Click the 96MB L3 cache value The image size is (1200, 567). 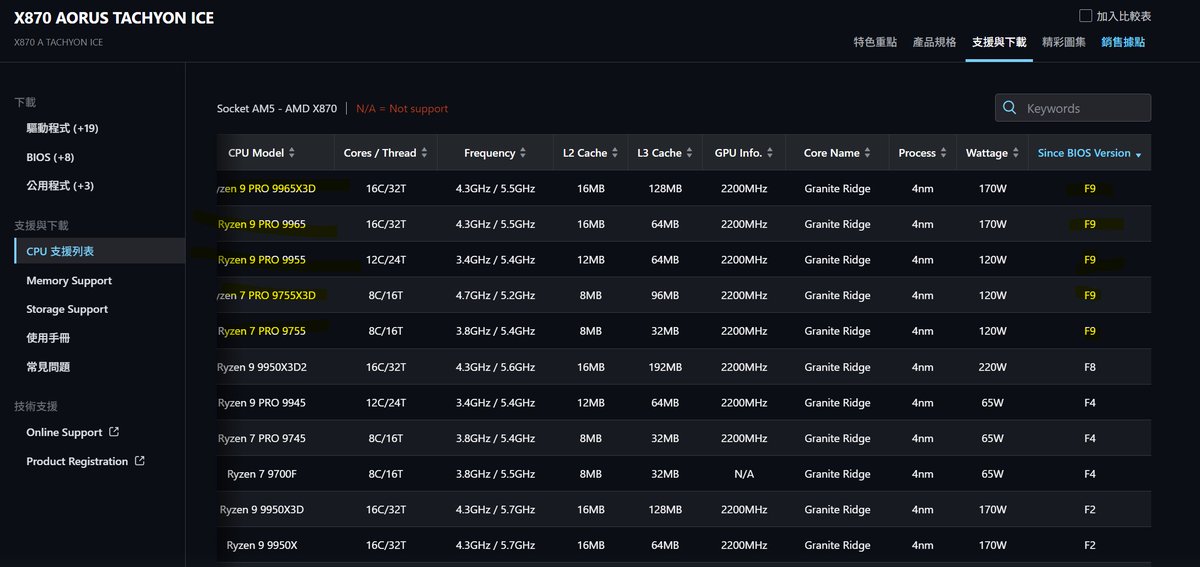pos(665,295)
